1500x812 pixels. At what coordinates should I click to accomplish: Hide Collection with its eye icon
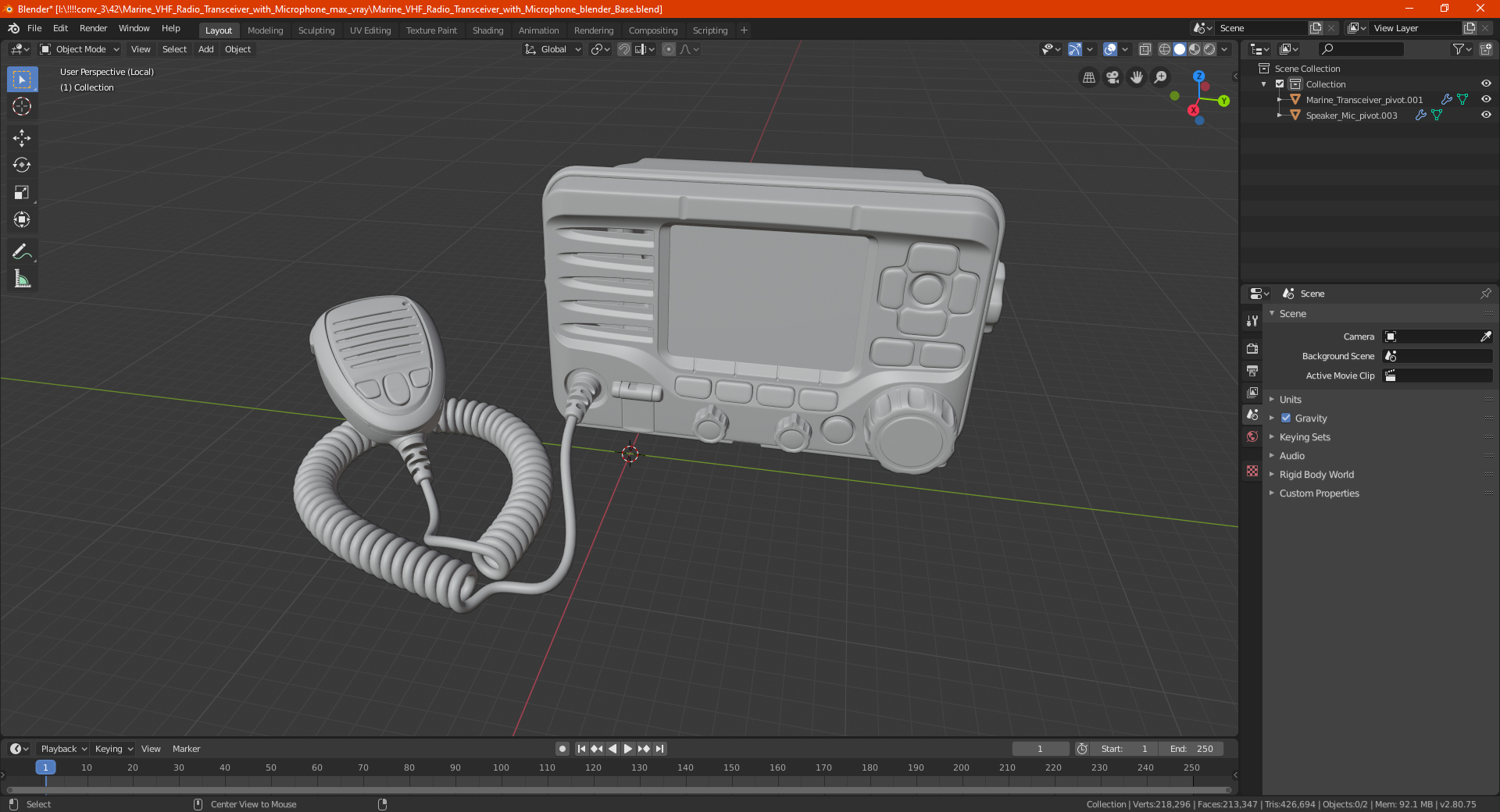[x=1485, y=84]
